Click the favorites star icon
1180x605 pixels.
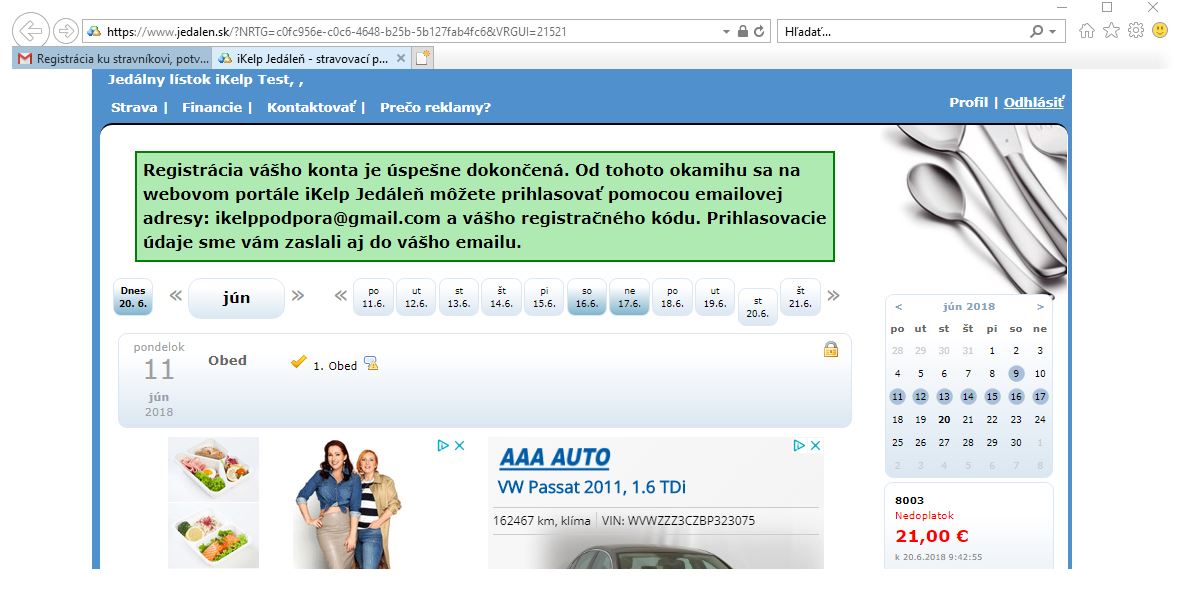pyautogui.click(x=1111, y=31)
